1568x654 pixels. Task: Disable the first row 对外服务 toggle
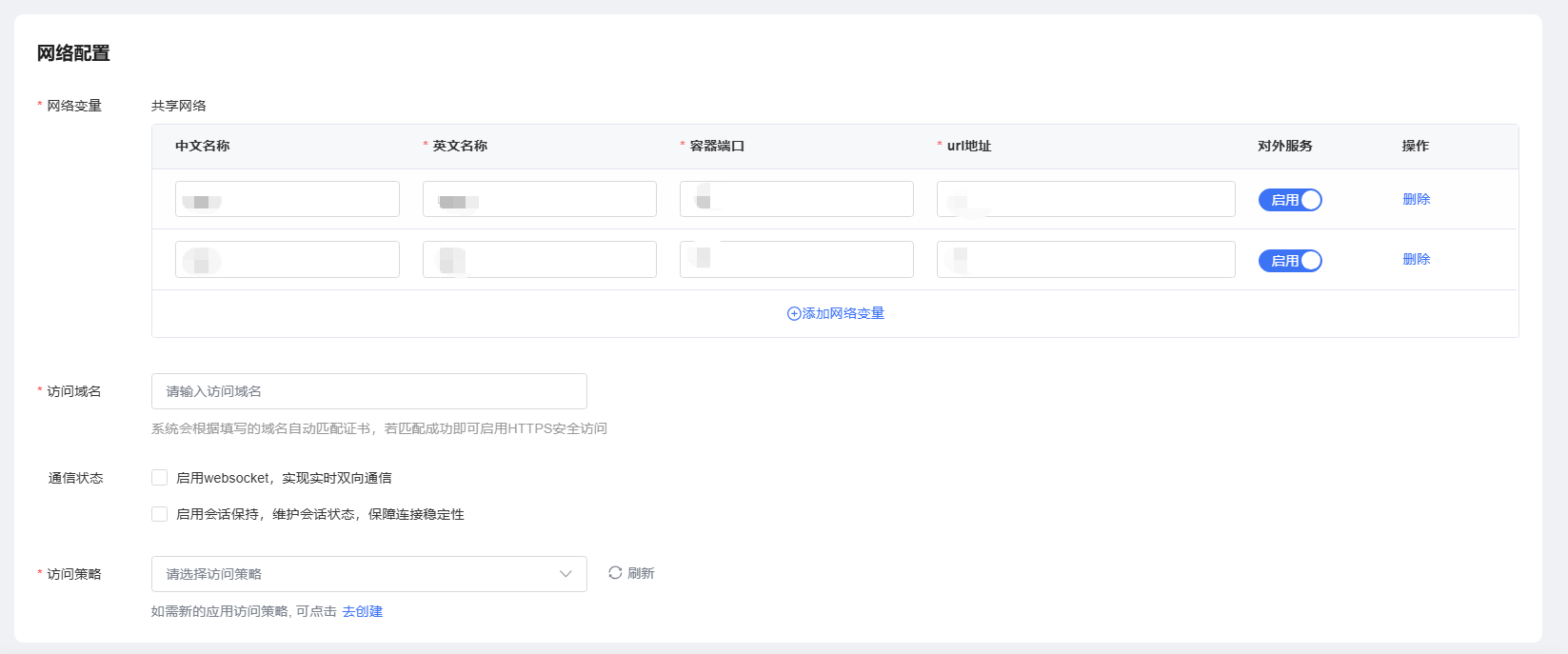point(1290,200)
